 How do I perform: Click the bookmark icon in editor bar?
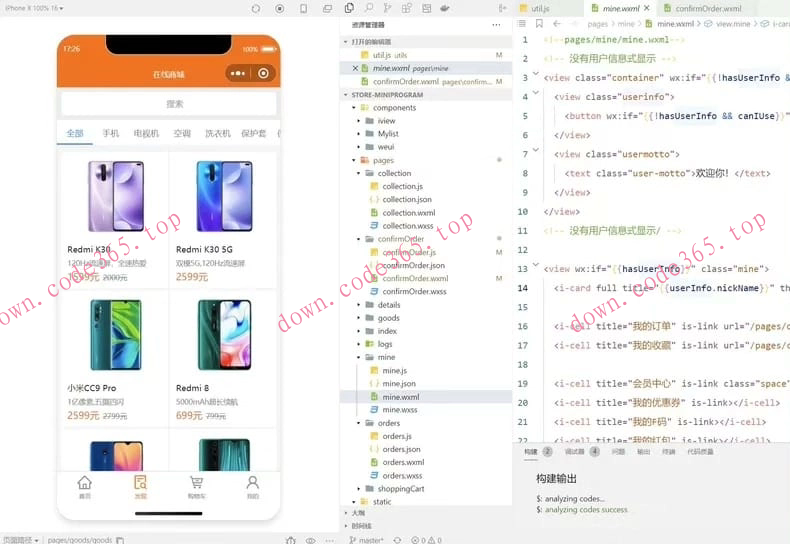539,24
